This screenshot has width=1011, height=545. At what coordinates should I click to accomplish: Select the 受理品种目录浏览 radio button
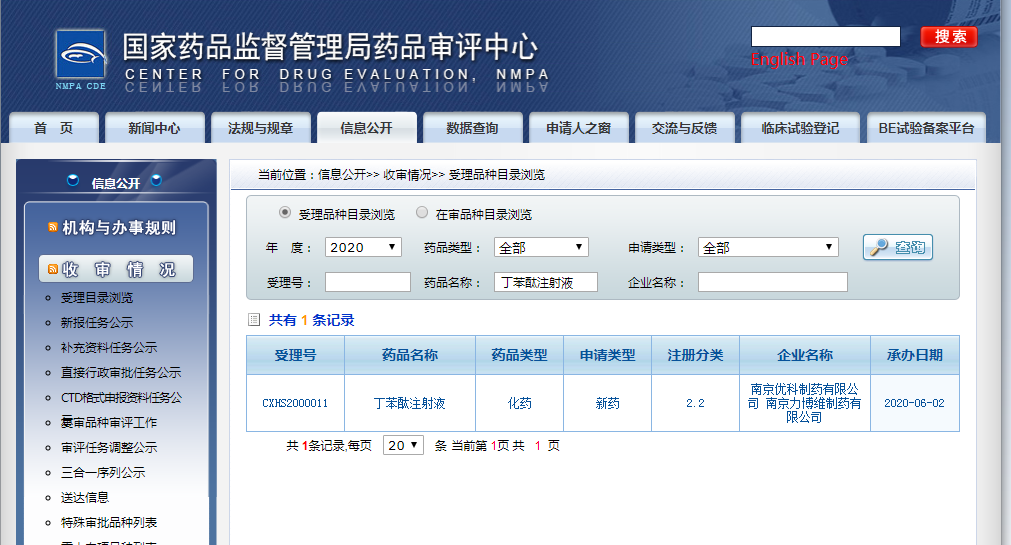click(285, 213)
